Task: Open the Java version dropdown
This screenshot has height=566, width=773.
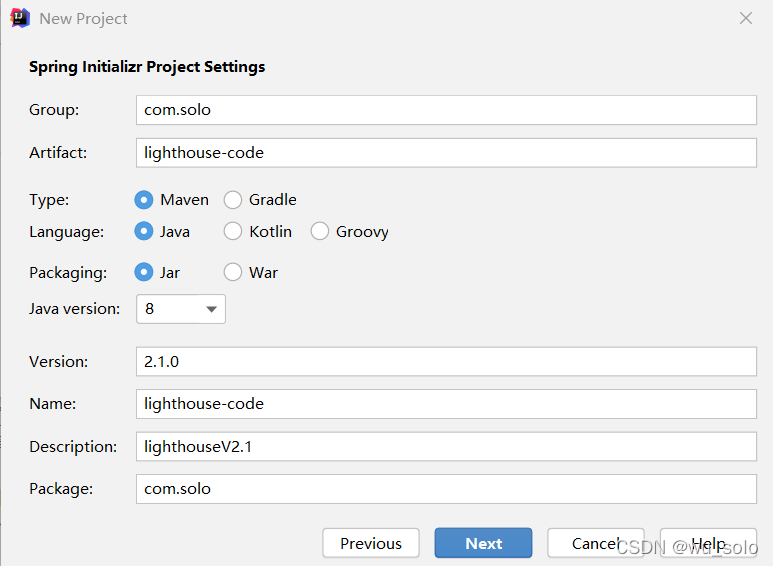Action: (x=181, y=309)
